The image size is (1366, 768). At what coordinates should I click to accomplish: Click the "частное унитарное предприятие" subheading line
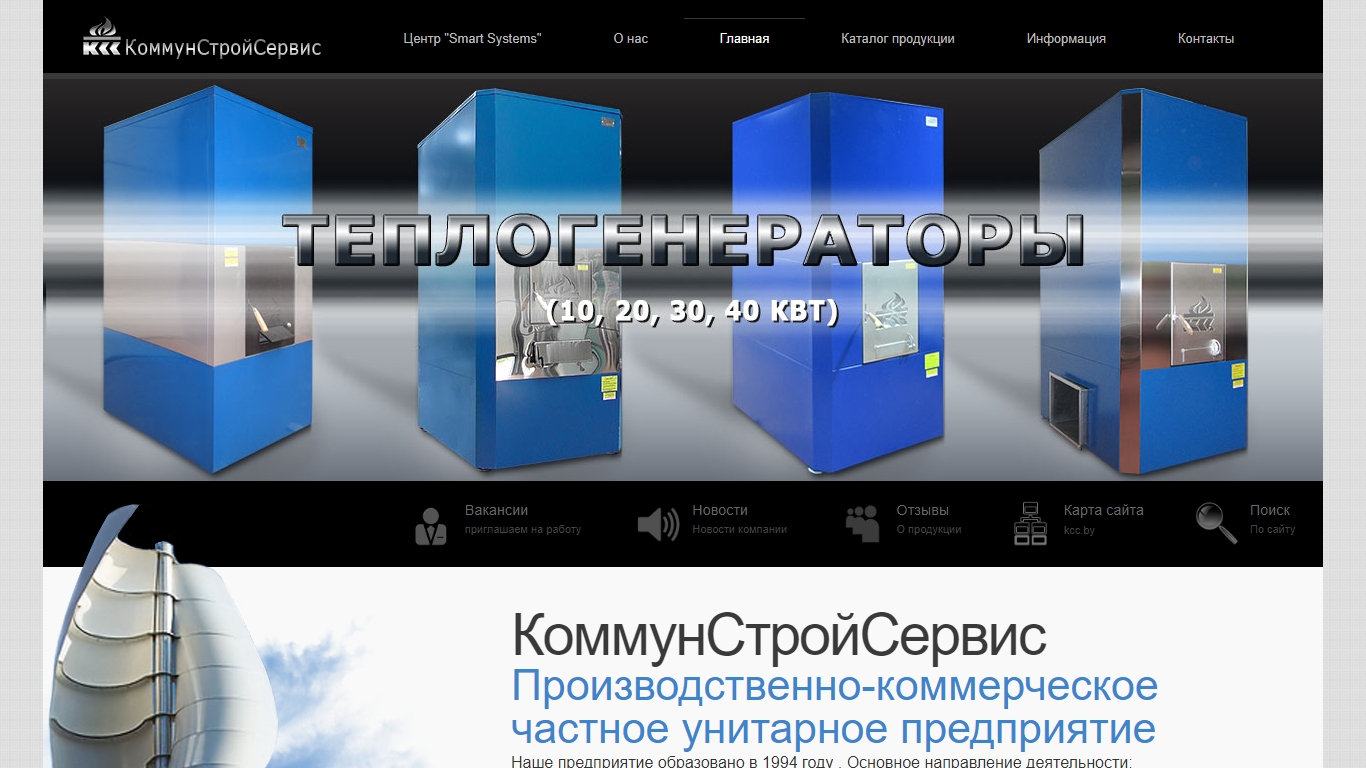tap(834, 729)
